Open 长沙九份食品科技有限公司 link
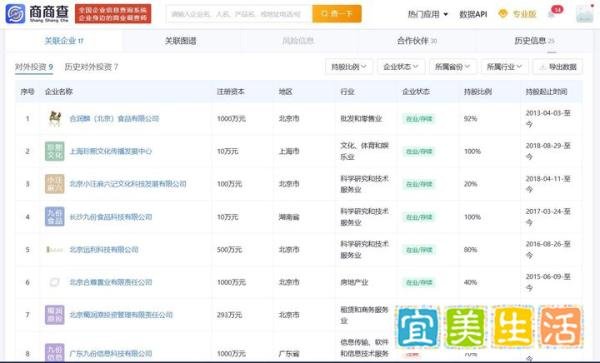 tap(111, 217)
